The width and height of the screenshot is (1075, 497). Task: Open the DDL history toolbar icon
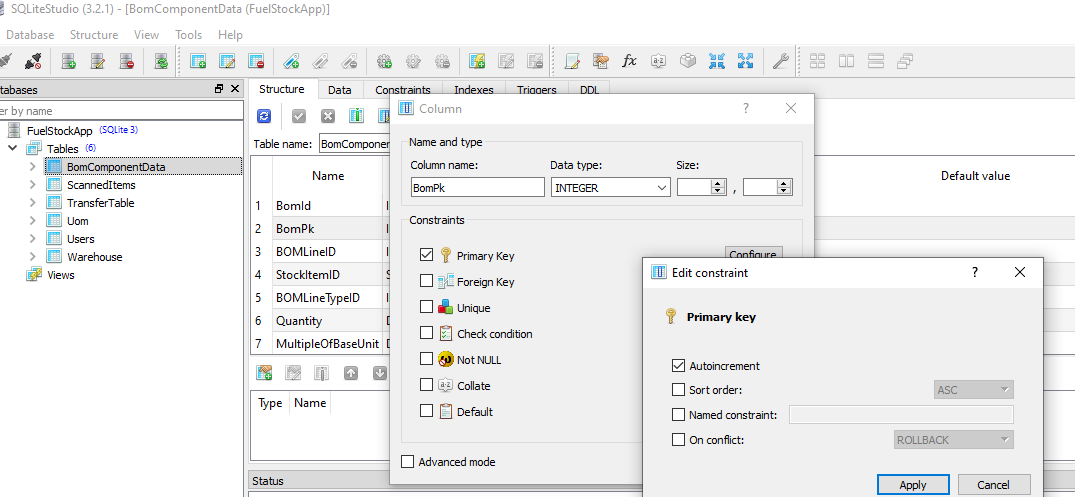pos(601,62)
